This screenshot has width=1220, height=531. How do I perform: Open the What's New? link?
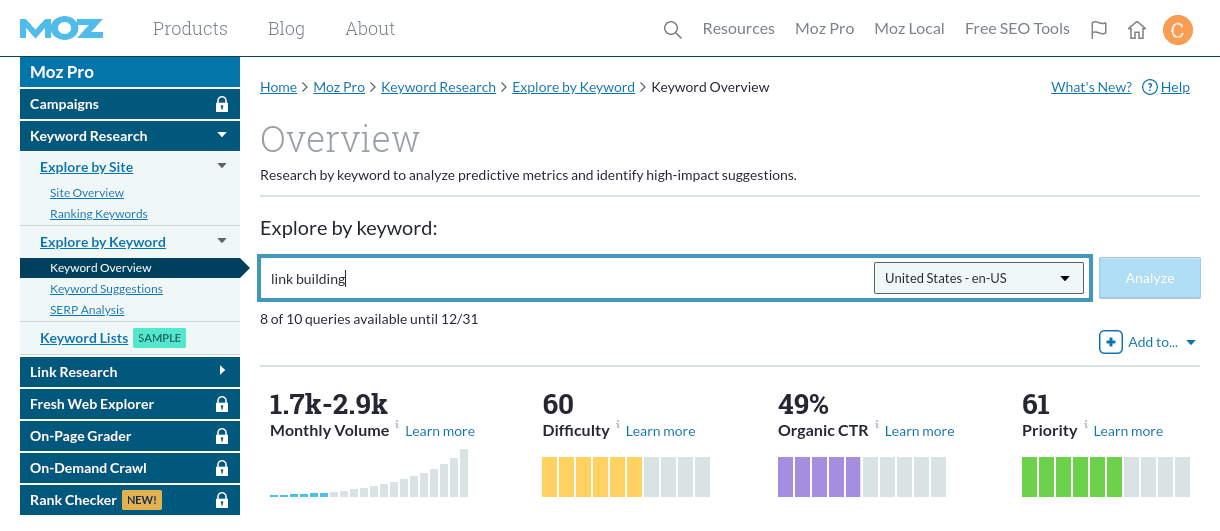tap(1091, 87)
